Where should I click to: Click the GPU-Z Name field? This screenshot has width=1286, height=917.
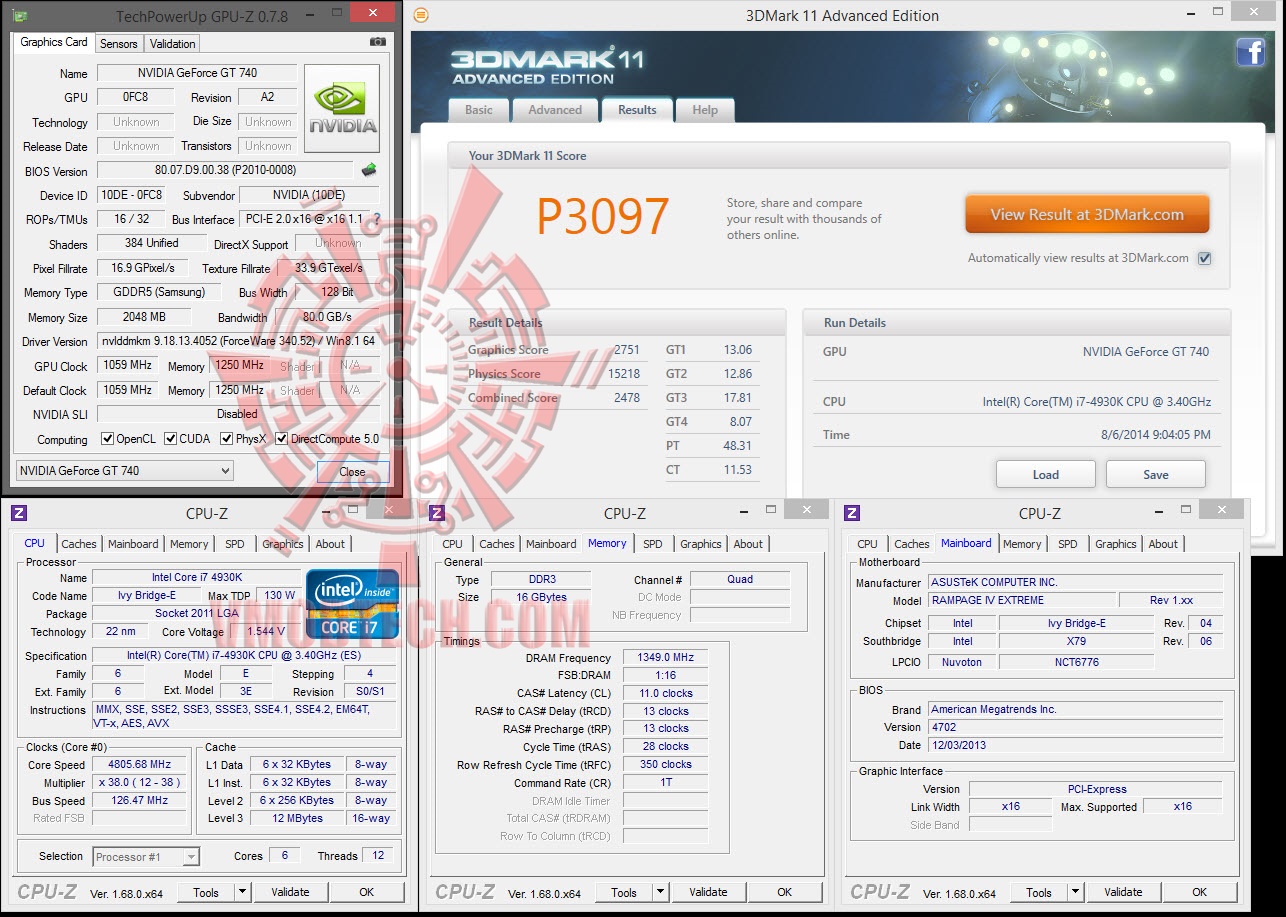197,73
